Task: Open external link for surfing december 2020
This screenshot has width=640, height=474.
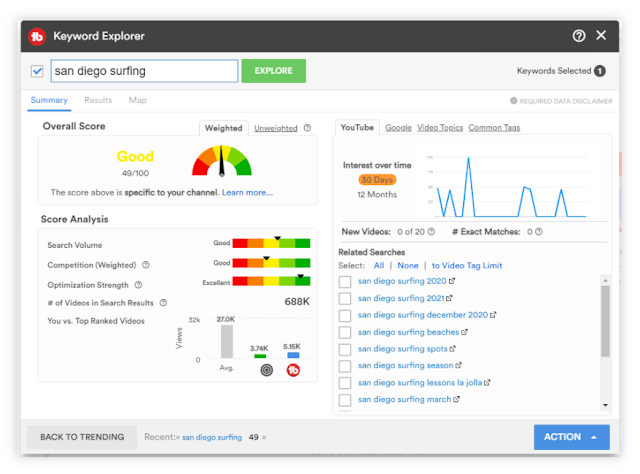Action: (x=493, y=315)
